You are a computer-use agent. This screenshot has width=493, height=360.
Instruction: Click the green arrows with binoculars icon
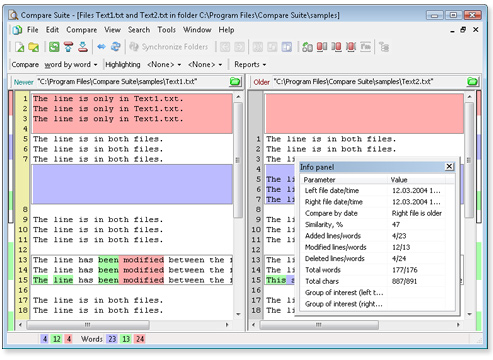[x=307, y=47]
